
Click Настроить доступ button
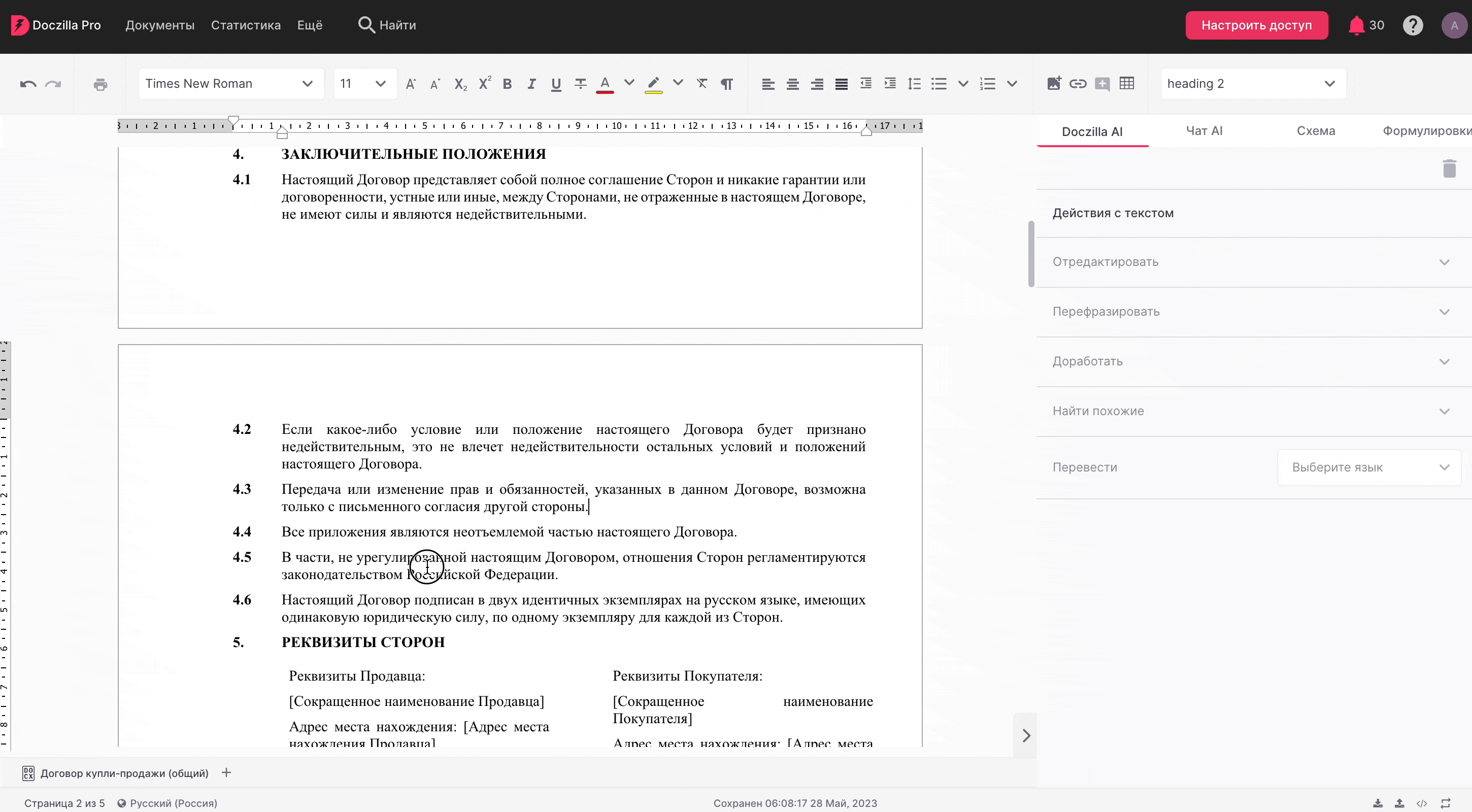(x=1256, y=25)
